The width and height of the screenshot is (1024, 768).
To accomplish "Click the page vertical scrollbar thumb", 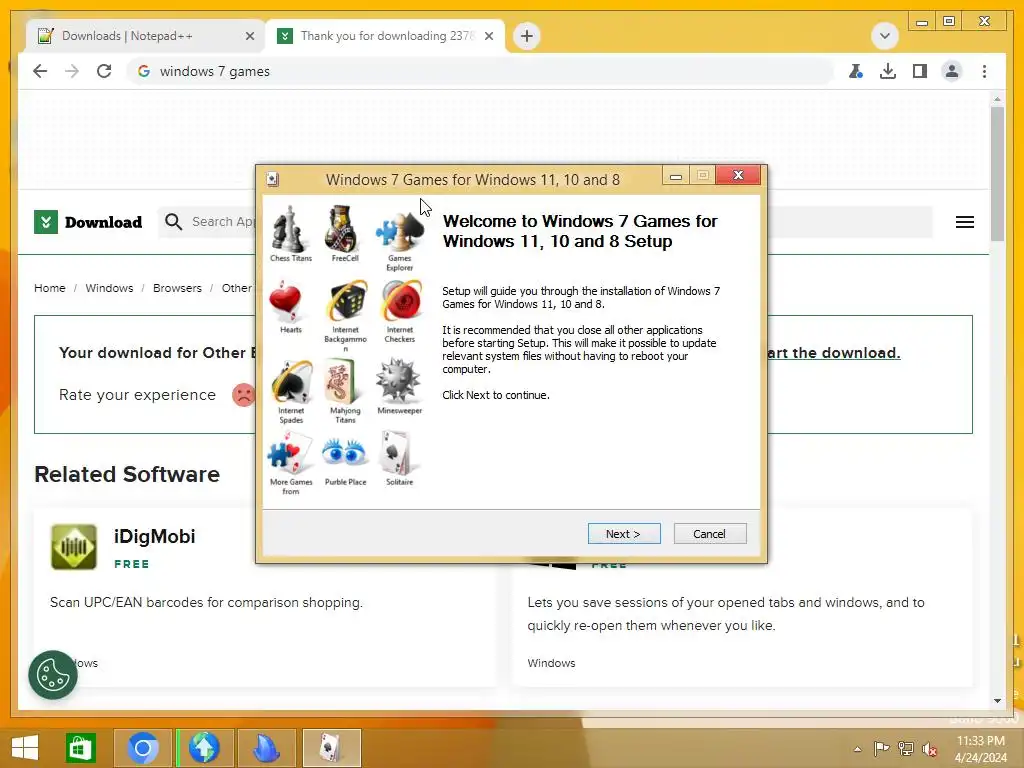I will click(997, 173).
